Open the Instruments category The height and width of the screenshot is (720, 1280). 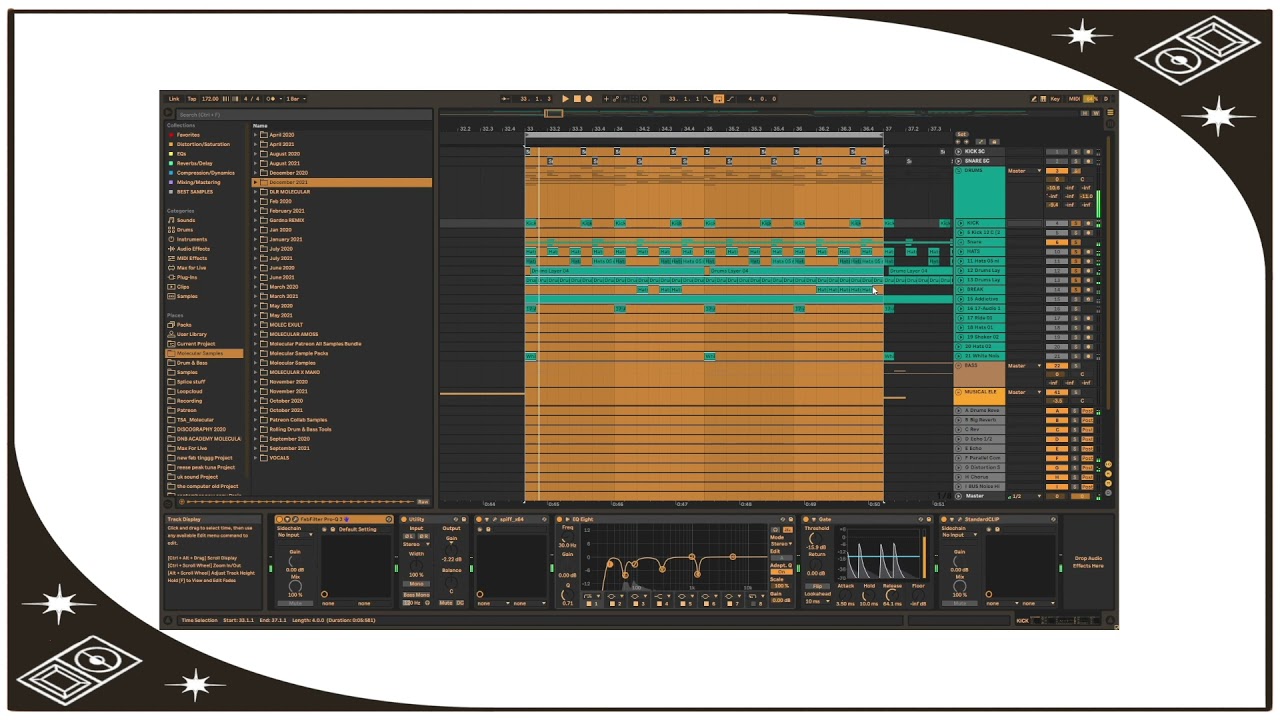point(192,240)
